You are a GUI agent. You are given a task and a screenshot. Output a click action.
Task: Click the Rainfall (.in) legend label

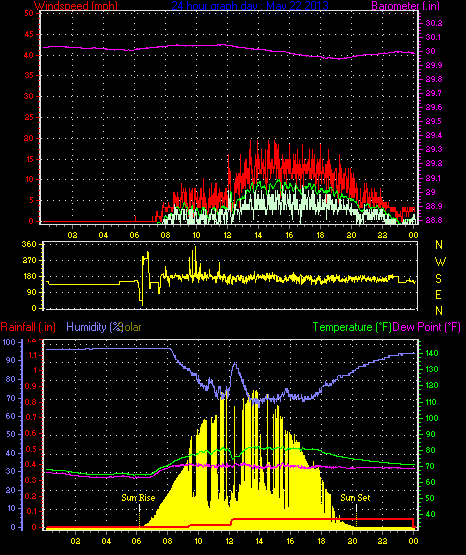(28, 327)
